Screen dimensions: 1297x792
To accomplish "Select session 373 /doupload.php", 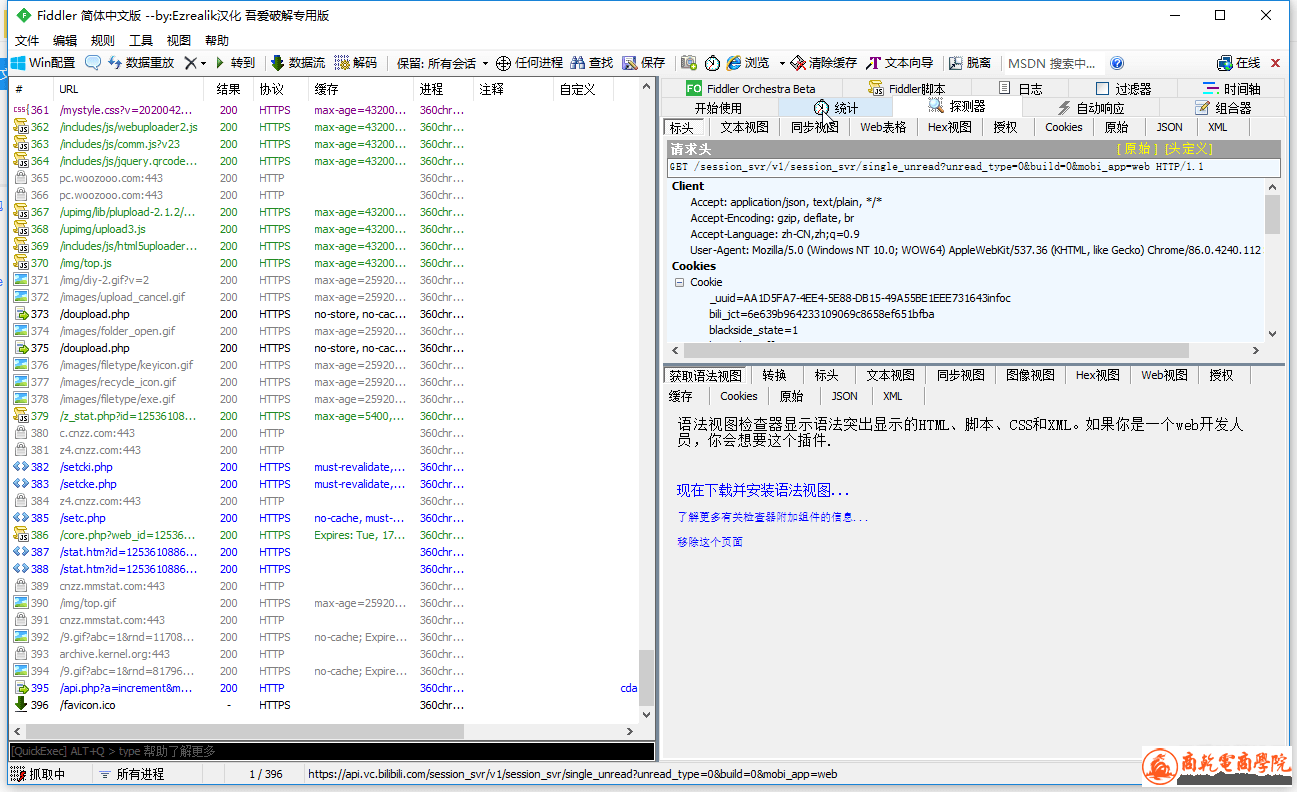I will [x=325, y=314].
